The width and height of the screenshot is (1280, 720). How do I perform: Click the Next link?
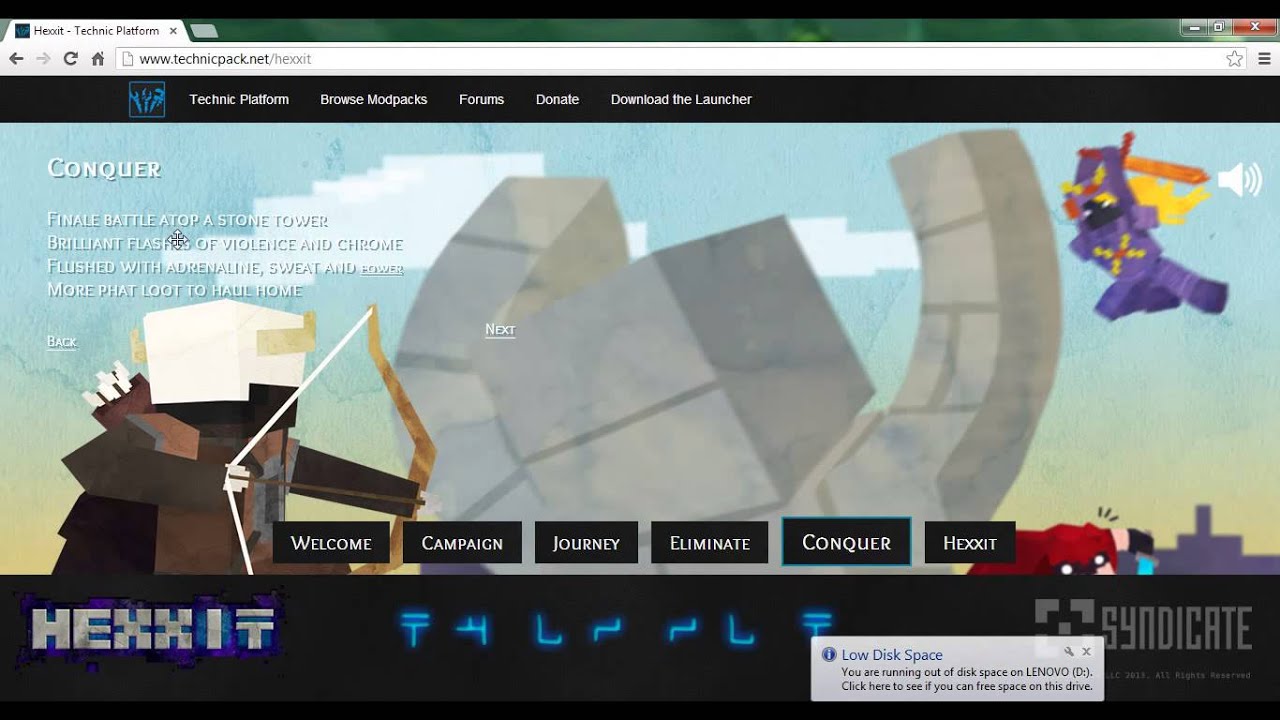pyautogui.click(x=500, y=330)
